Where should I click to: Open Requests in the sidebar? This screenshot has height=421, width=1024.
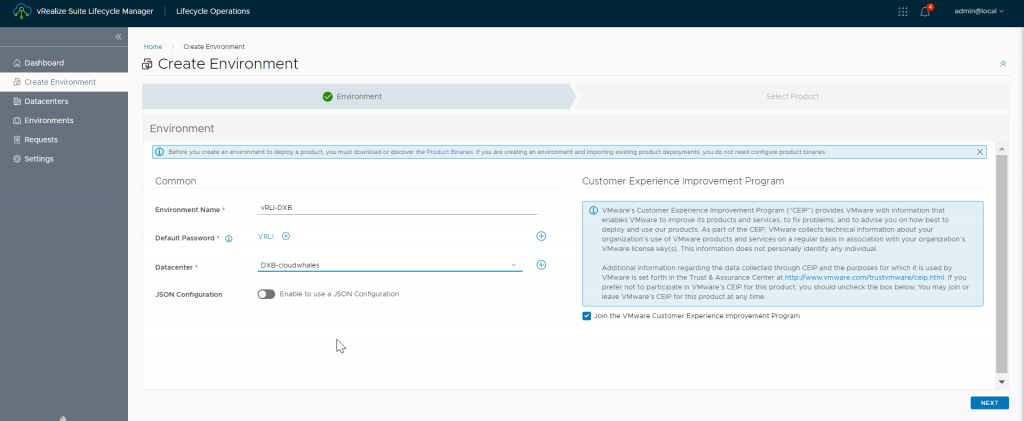tap(64, 140)
